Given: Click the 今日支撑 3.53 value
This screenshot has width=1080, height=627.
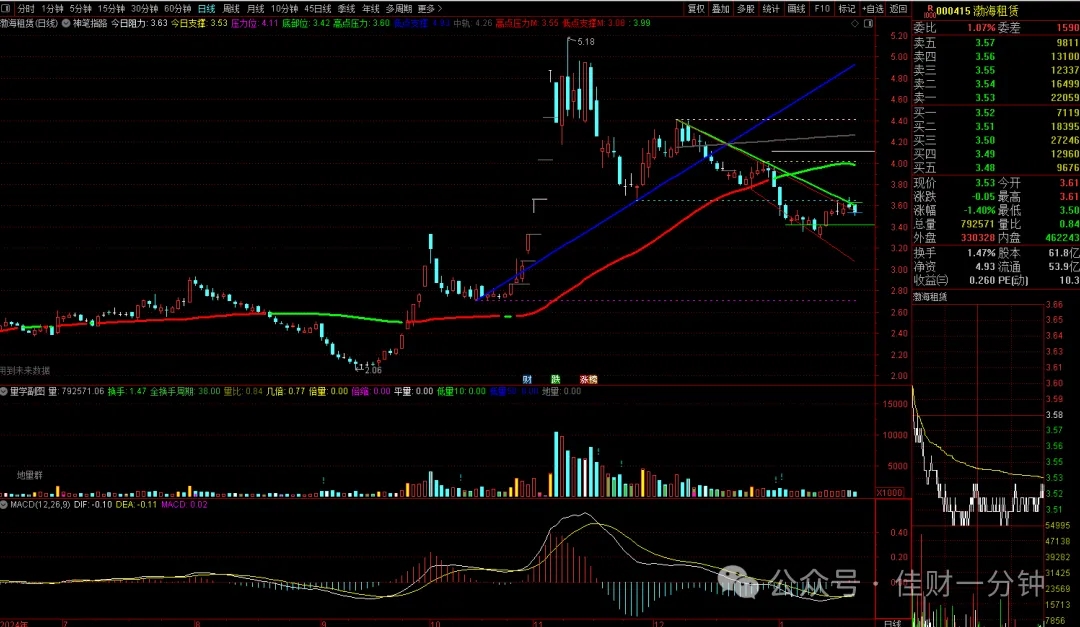Looking at the screenshot, I should 199,23.
